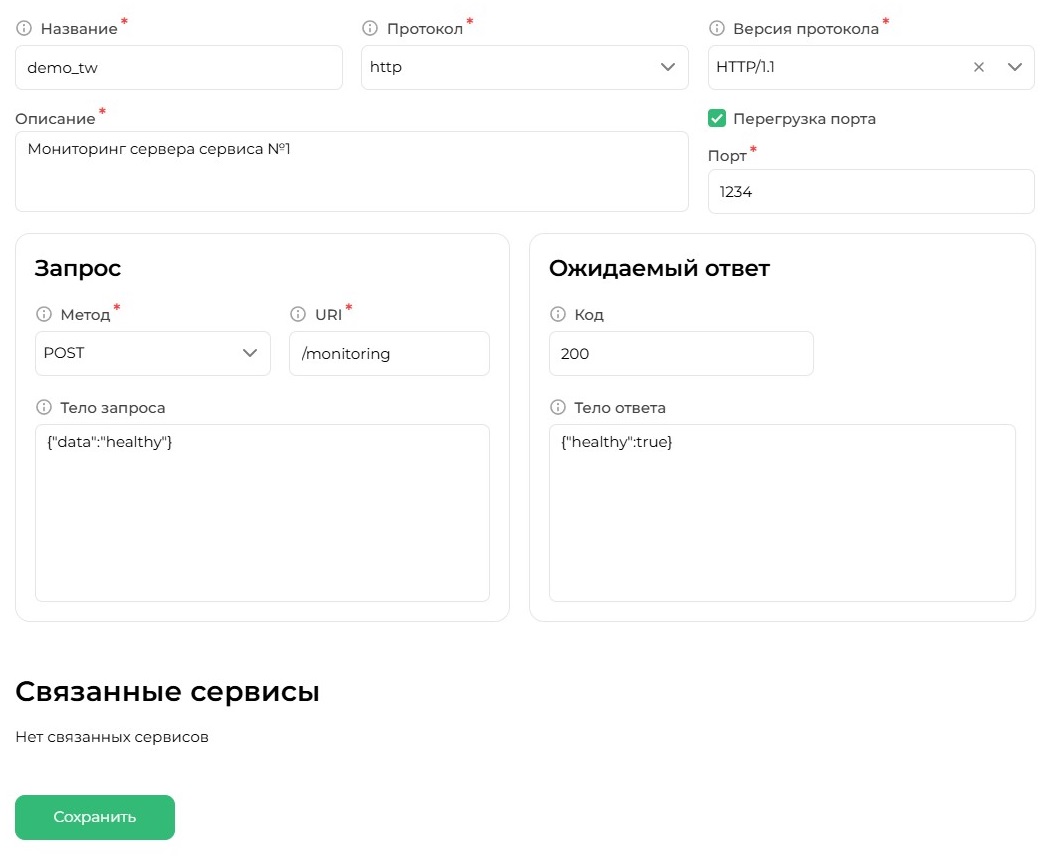The image size is (1050, 863).
Task: Open the Протокол dropdown
Action: pyautogui.click(x=667, y=66)
